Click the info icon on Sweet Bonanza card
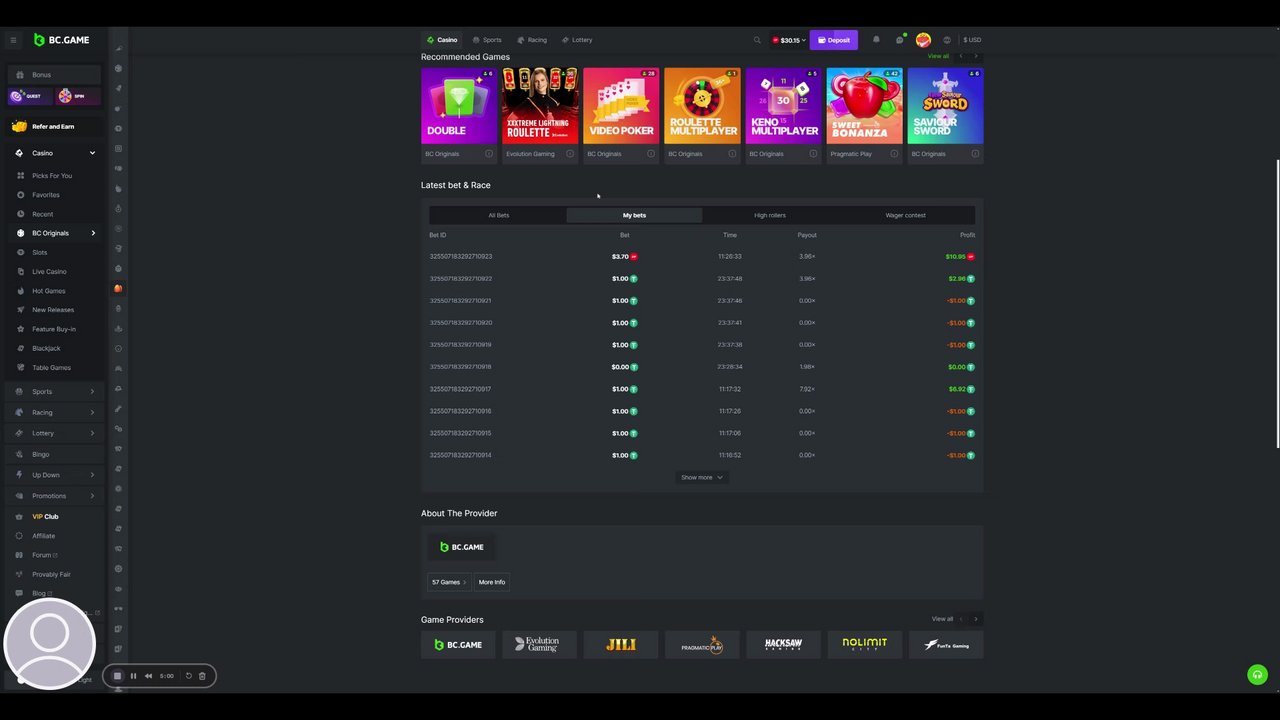The image size is (1280, 720). (894, 154)
